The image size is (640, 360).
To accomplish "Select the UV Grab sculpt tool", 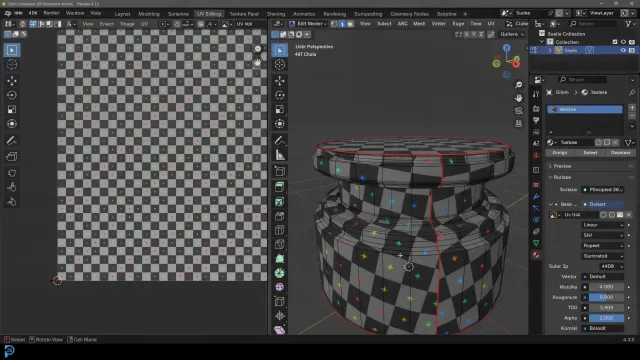I will coord(12,173).
